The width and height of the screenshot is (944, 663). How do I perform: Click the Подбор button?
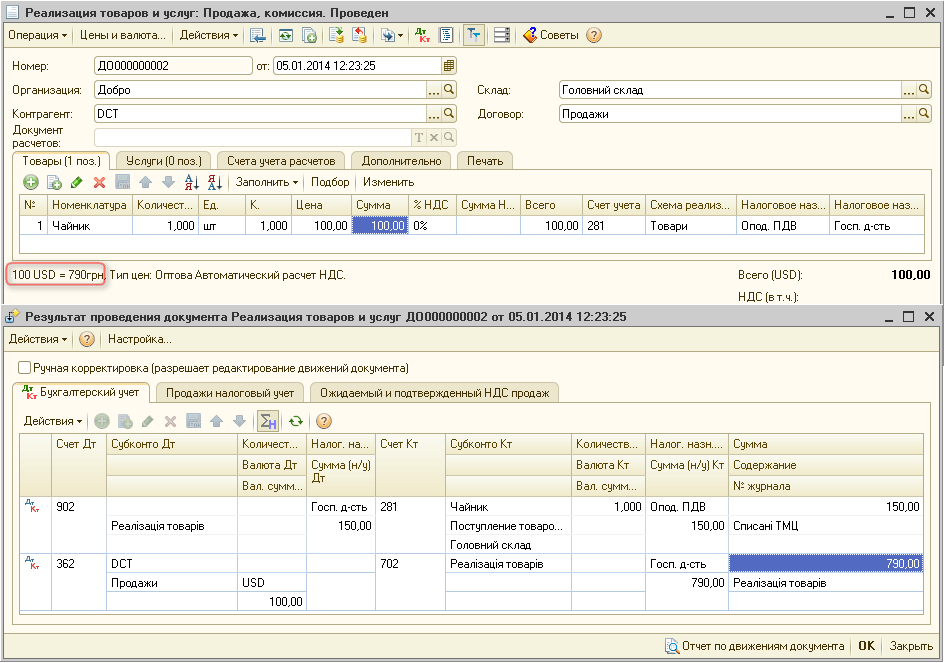coord(330,182)
